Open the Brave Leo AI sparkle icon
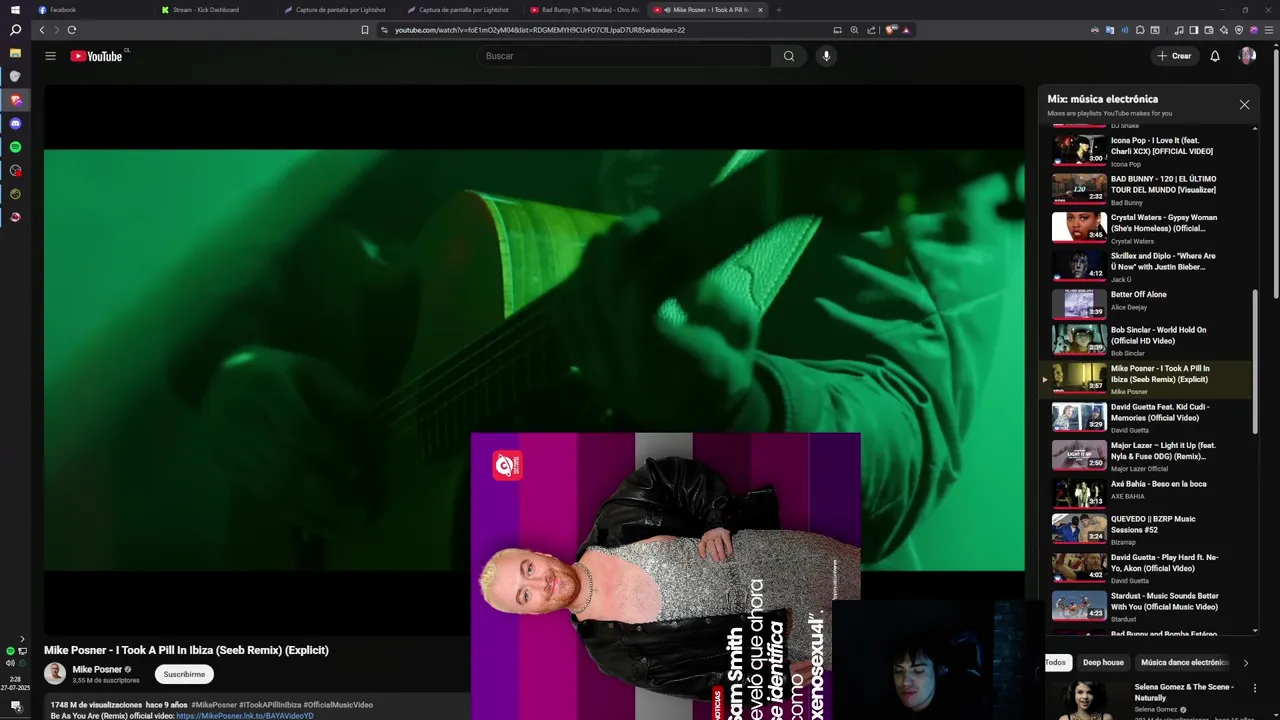The height and width of the screenshot is (720, 1280). (x=1224, y=30)
